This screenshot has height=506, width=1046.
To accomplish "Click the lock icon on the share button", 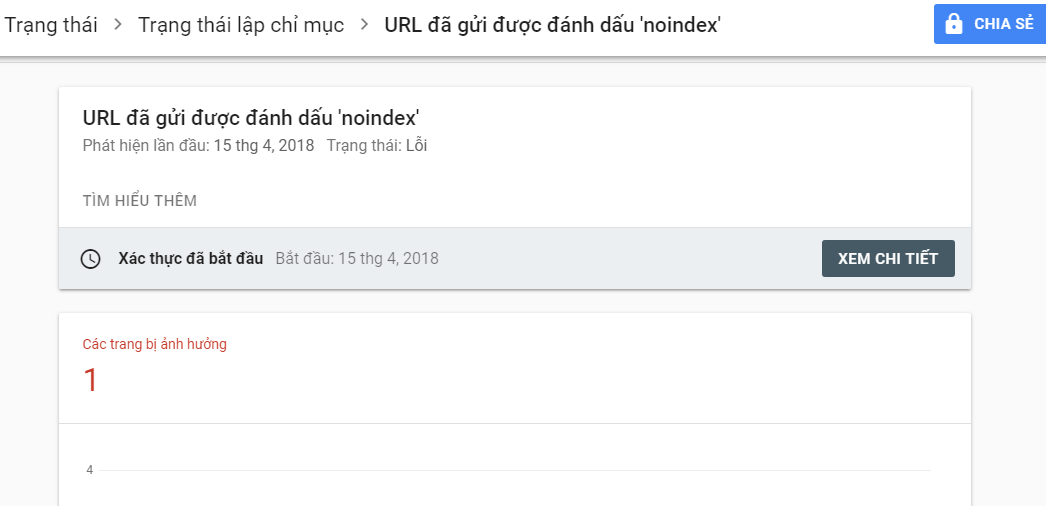I will click(954, 24).
